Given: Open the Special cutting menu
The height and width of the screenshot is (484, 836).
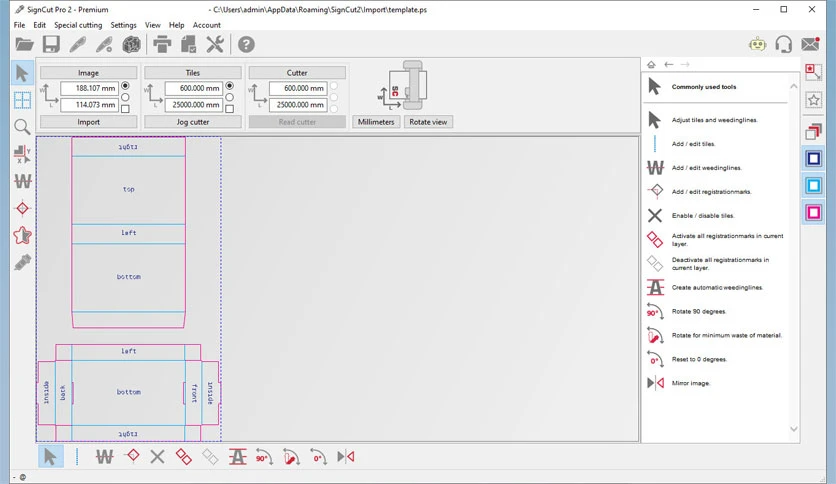Looking at the screenshot, I should (78, 25).
